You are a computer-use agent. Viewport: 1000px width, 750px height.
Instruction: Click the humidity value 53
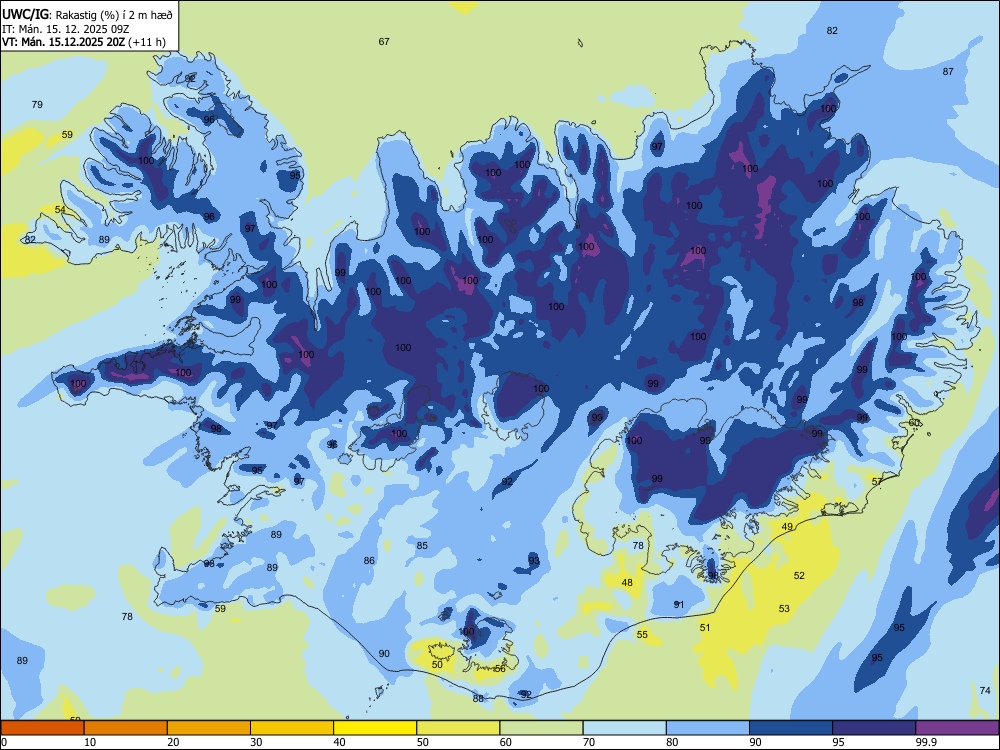[784, 608]
